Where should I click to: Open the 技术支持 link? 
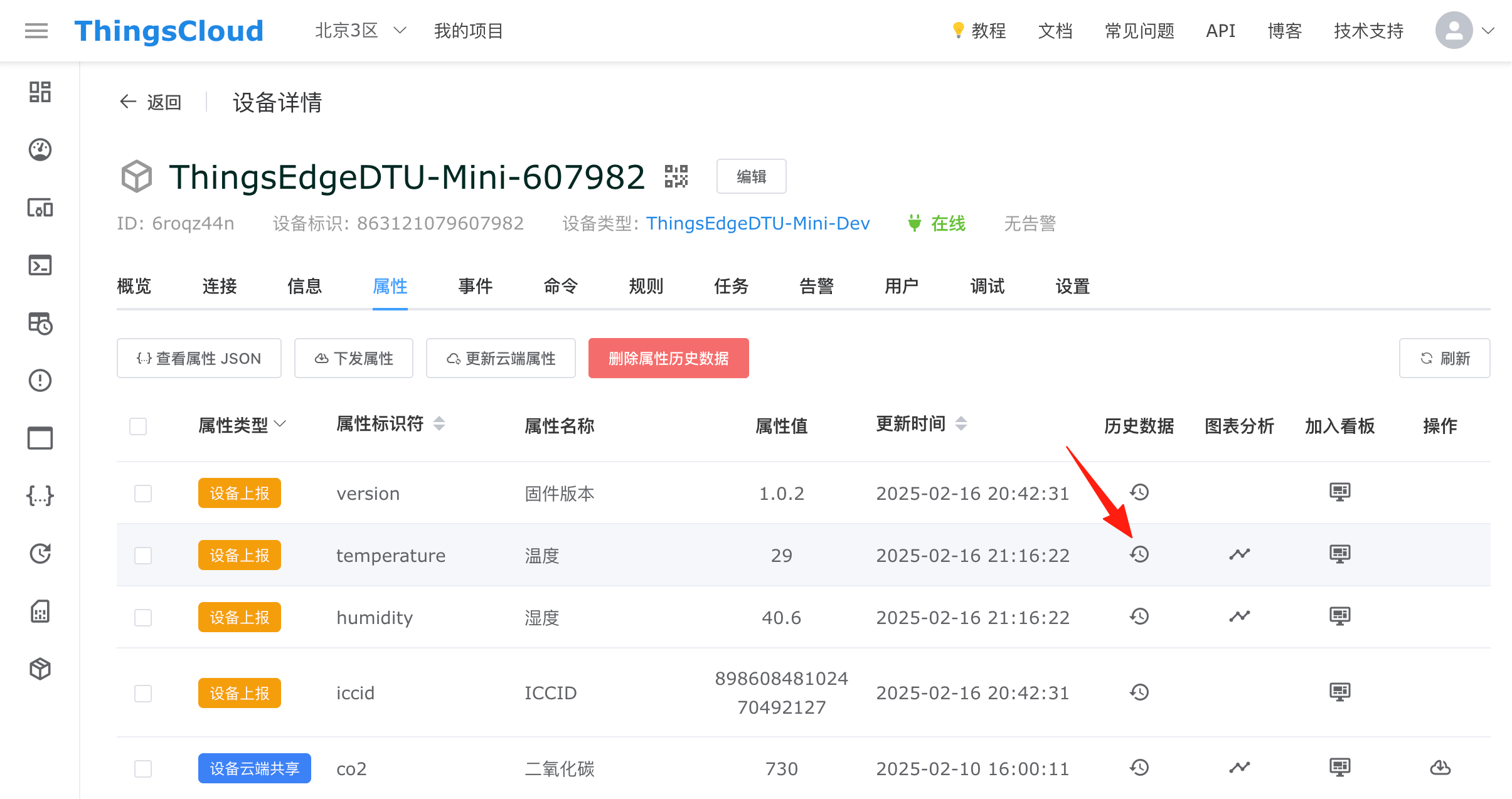click(1369, 31)
